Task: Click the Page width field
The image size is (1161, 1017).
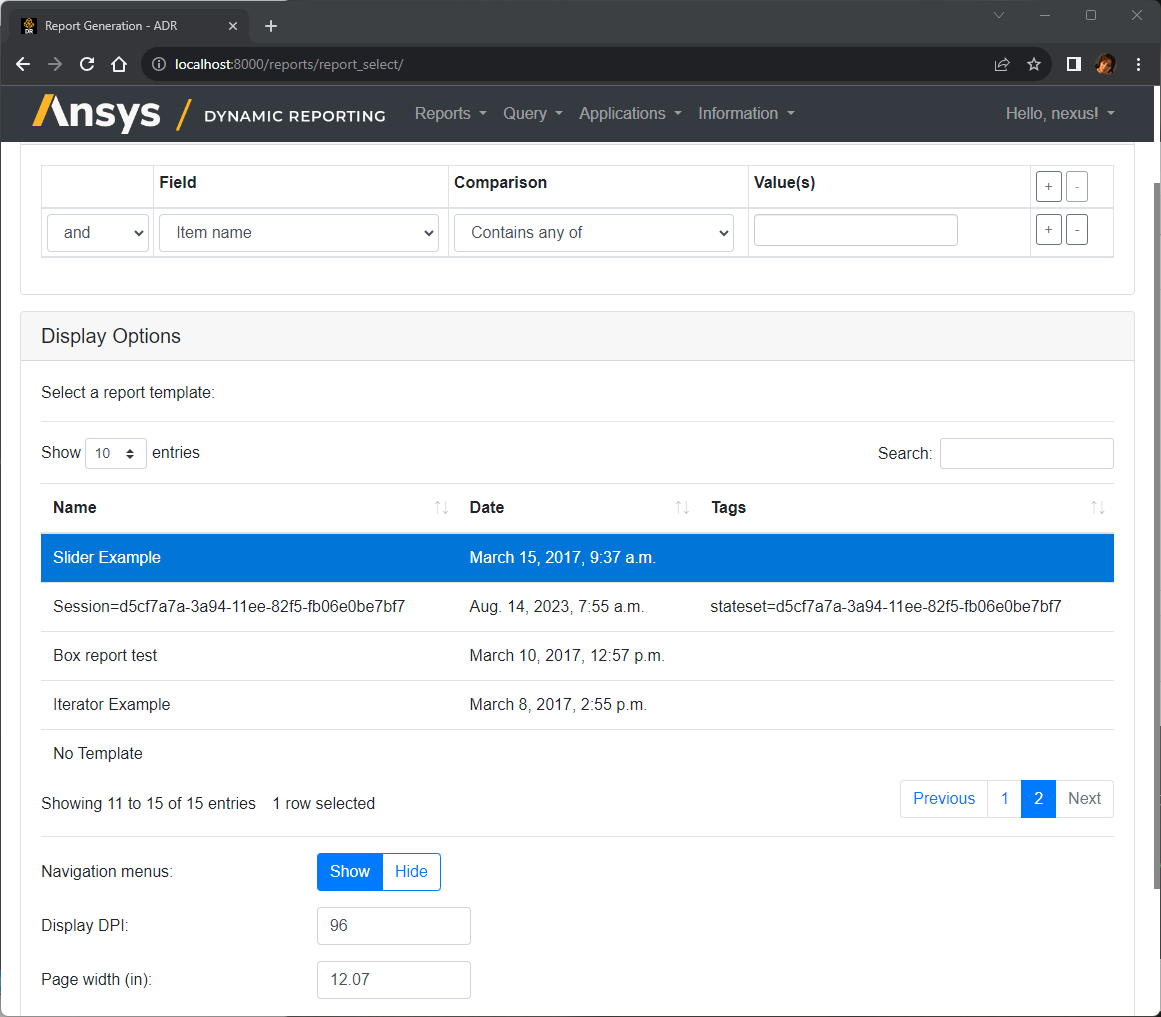Action: 394,980
